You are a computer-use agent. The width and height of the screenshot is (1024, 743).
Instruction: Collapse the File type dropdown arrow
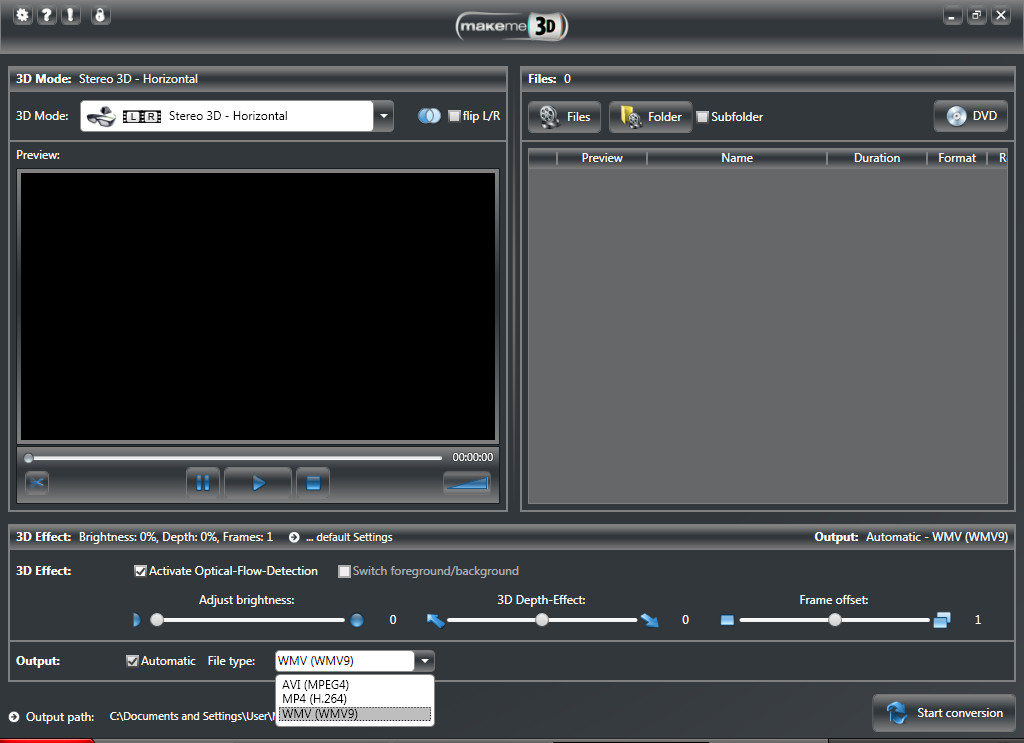(425, 661)
